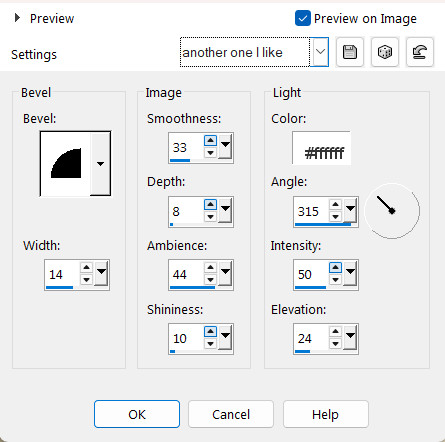Click the Reset to Default arrow icon
The width and height of the screenshot is (445, 442).
[x=420, y=52]
